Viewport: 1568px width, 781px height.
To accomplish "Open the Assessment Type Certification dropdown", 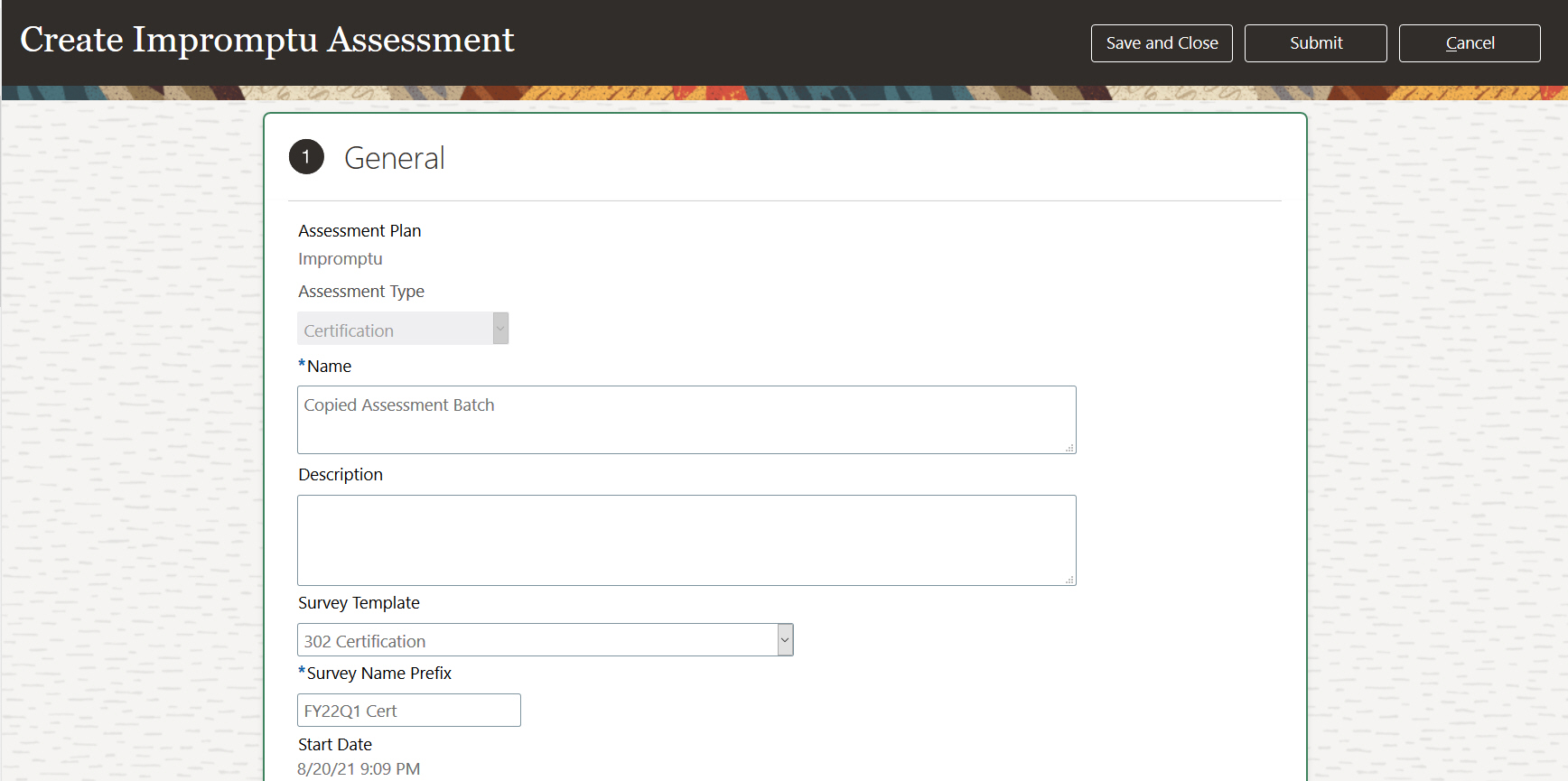I will tap(396, 330).
